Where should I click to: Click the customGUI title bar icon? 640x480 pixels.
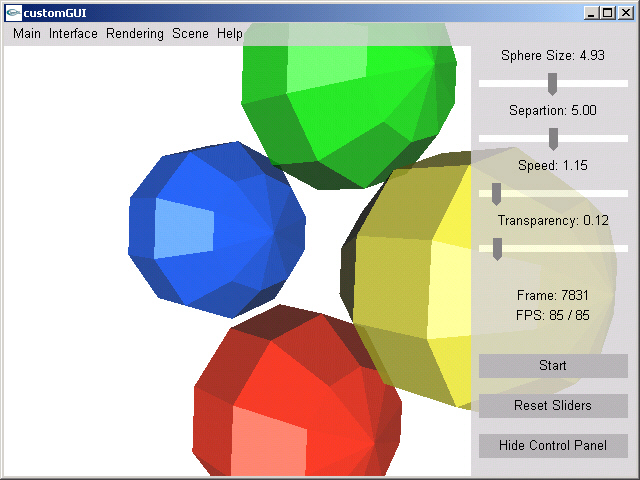point(13,13)
